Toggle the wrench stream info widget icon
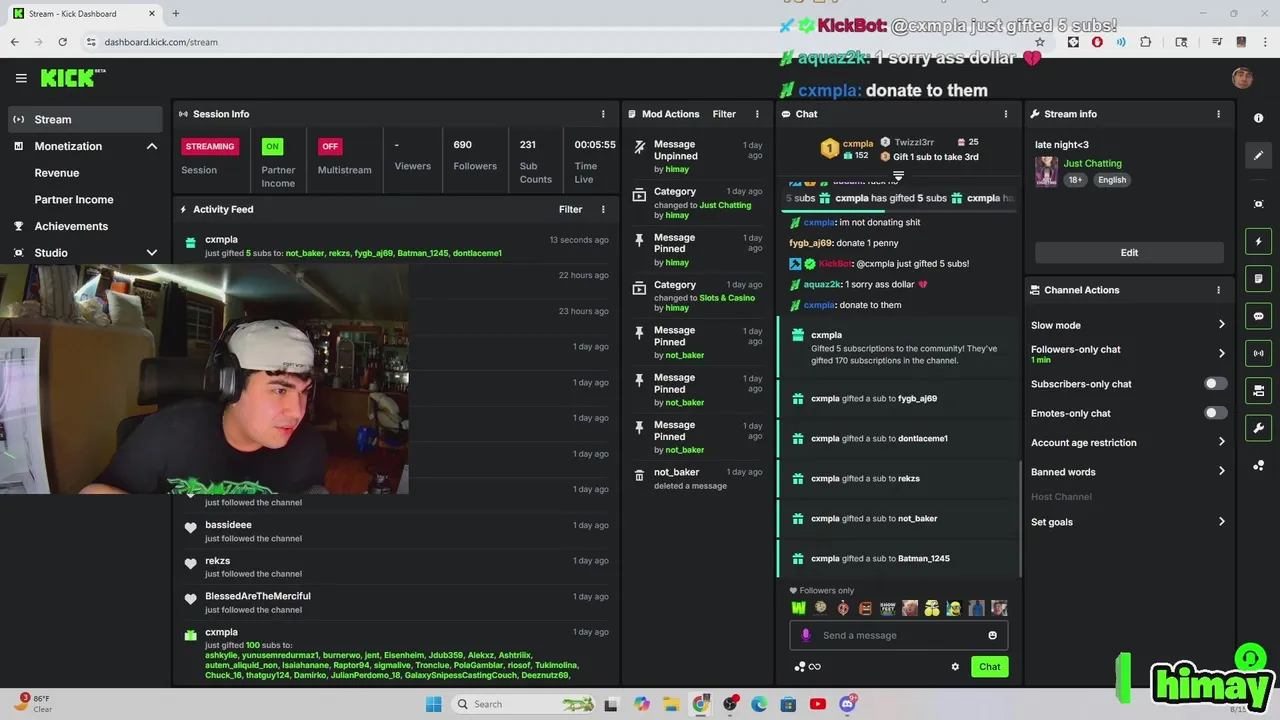The image size is (1280, 720). click(1258, 428)
